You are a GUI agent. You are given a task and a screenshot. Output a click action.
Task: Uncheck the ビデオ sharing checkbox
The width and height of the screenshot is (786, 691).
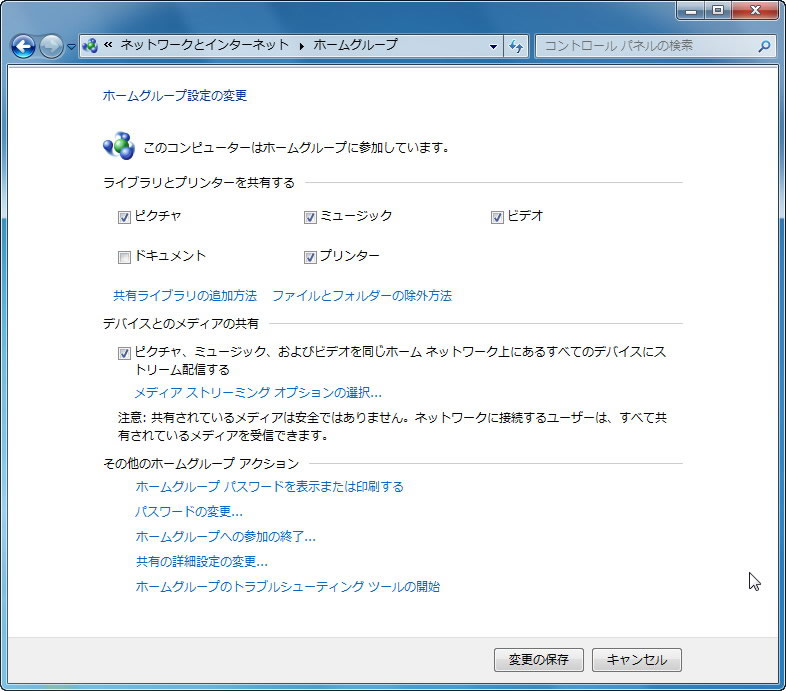click(x=497, y=217)
